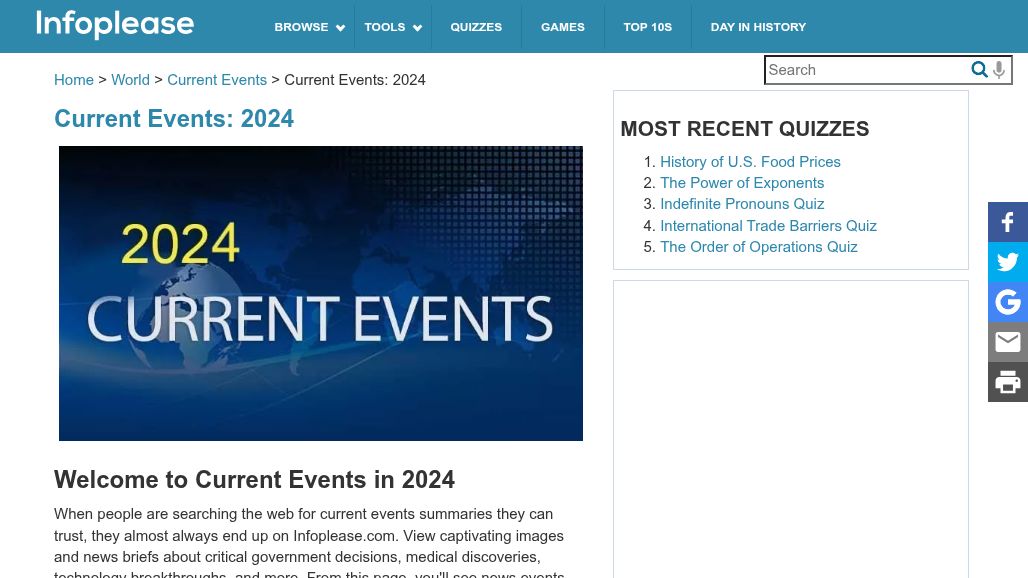Viewport: 1028px width, 578px height.
Task: Open History of U.S. Food Prices quiz
Action: tap(750, 162)
